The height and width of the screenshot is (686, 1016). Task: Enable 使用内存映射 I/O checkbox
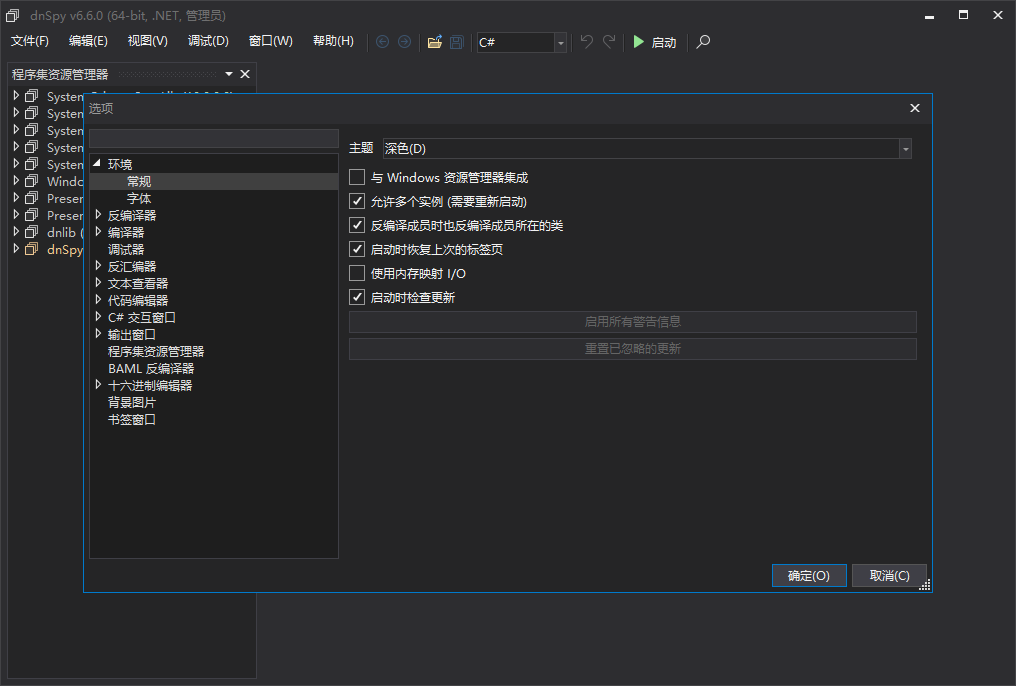tap(357, 273)
